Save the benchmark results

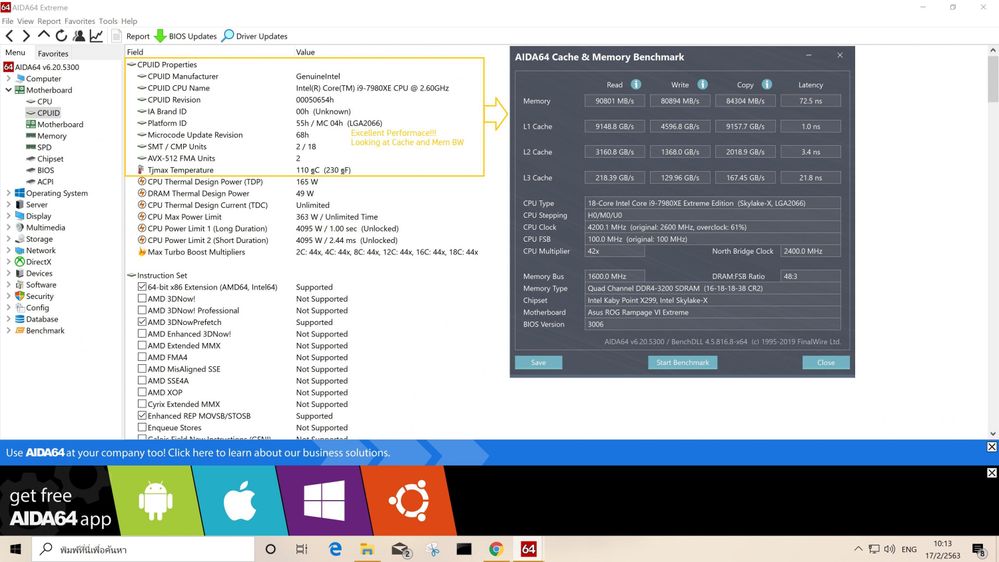click(538, 363)
